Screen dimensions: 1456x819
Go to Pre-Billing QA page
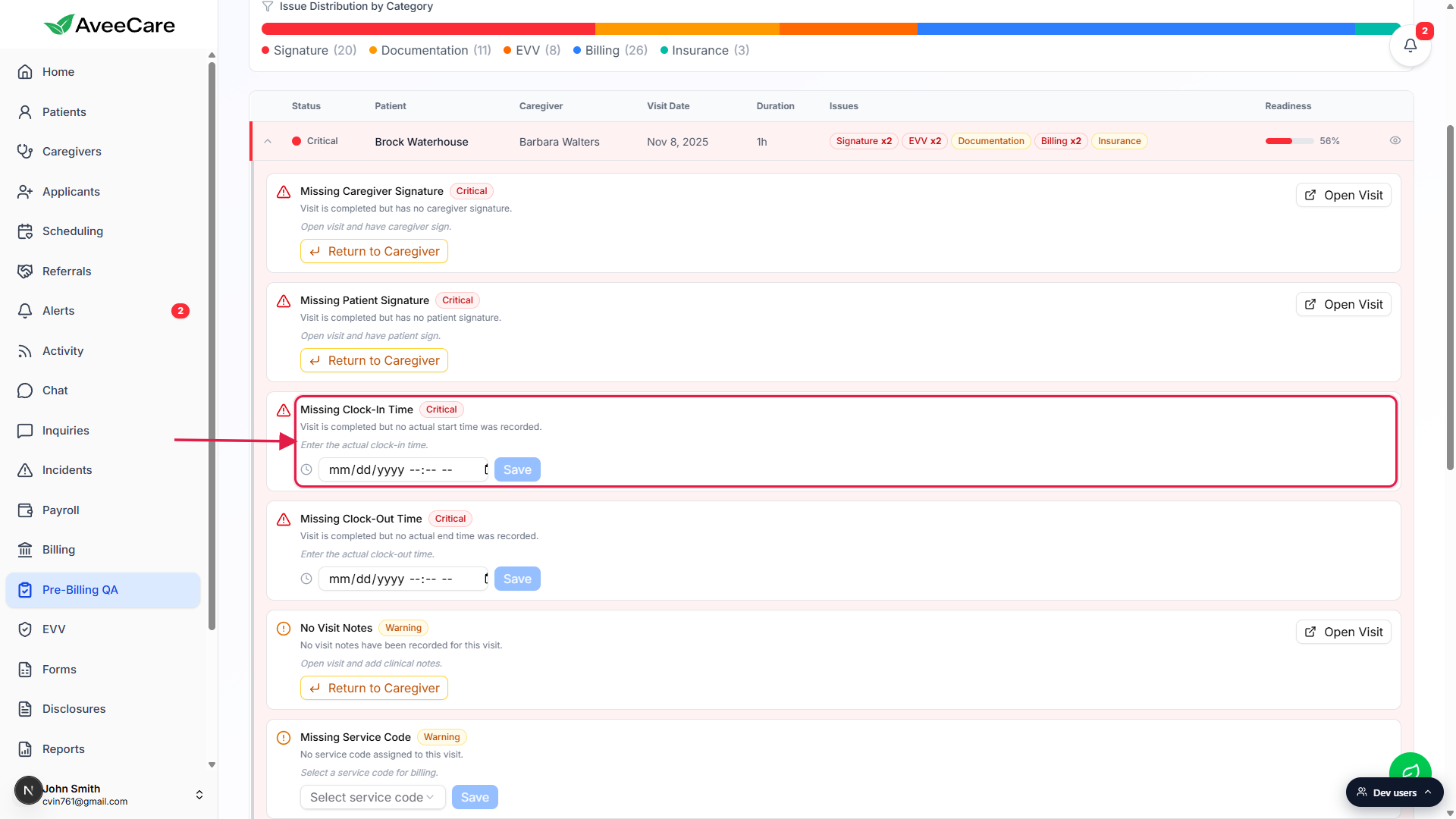103,590
